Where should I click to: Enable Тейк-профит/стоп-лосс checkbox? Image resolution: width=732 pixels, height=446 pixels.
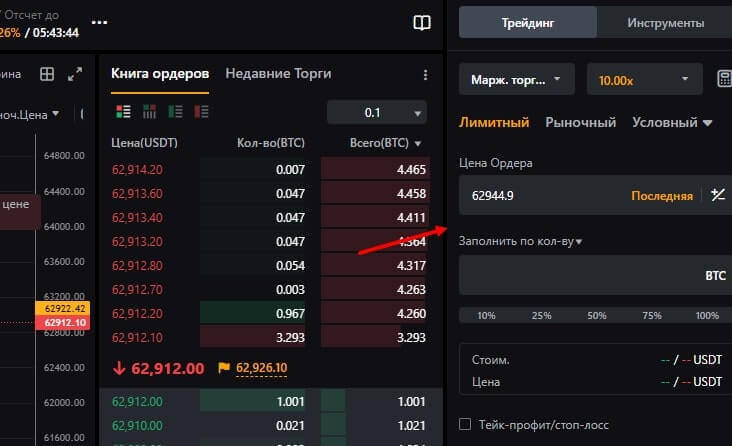(x=465, y=424)
